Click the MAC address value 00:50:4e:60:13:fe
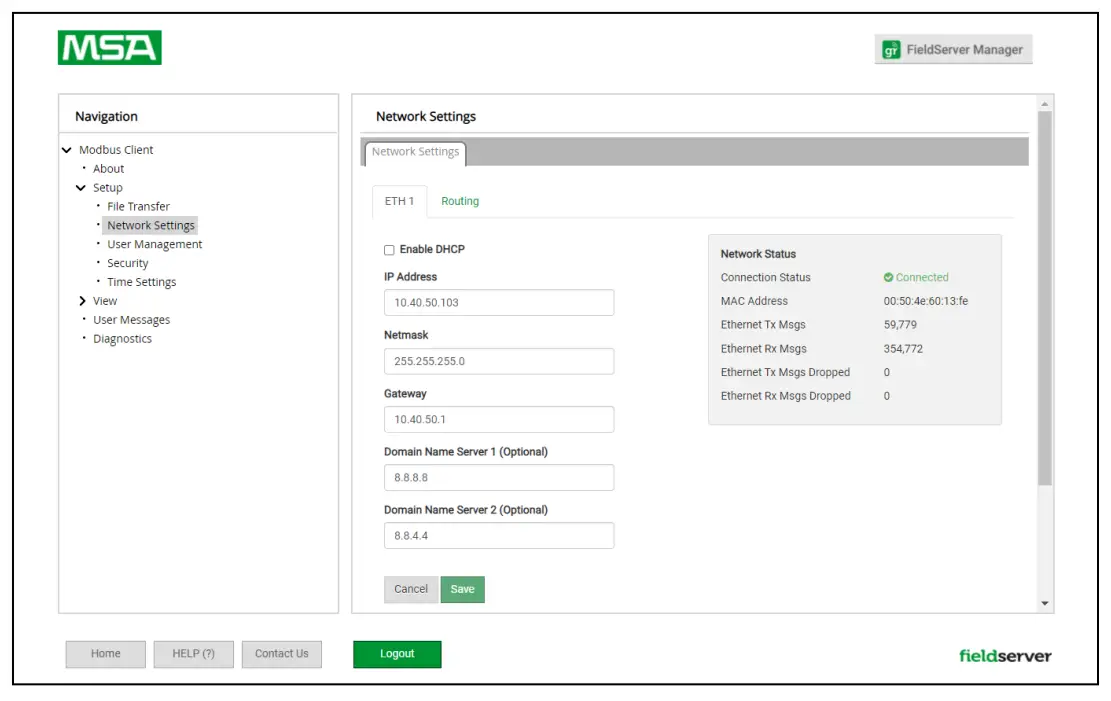 [x=925, y=301]
